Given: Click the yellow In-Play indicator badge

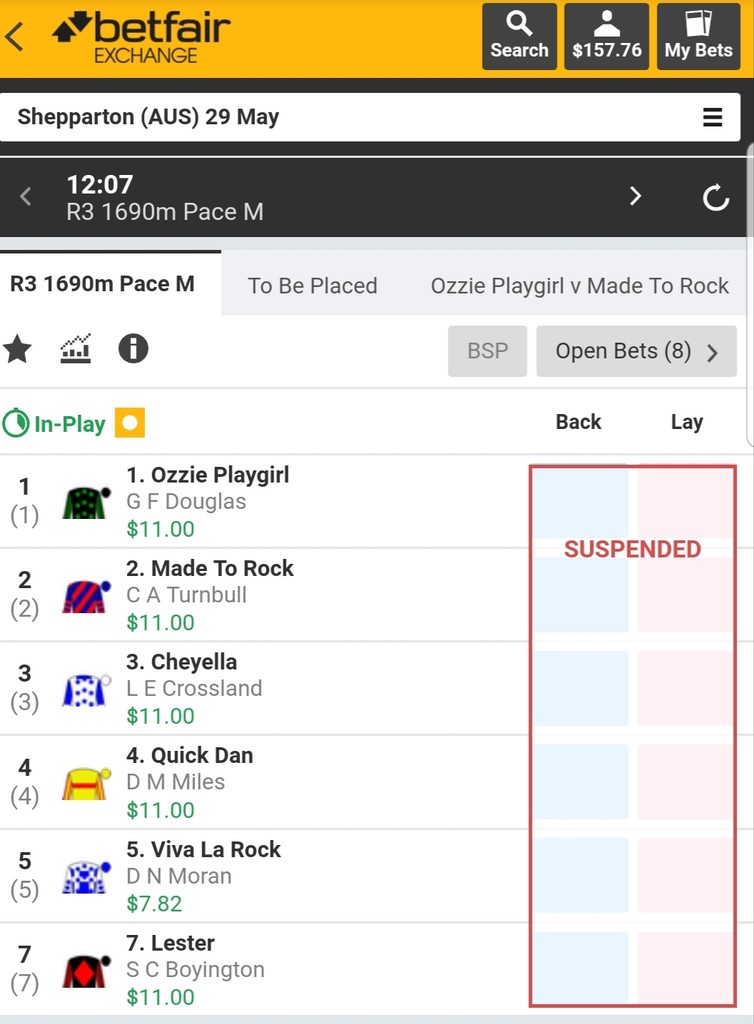Looking at the screenshot, I should pos(130,423).
